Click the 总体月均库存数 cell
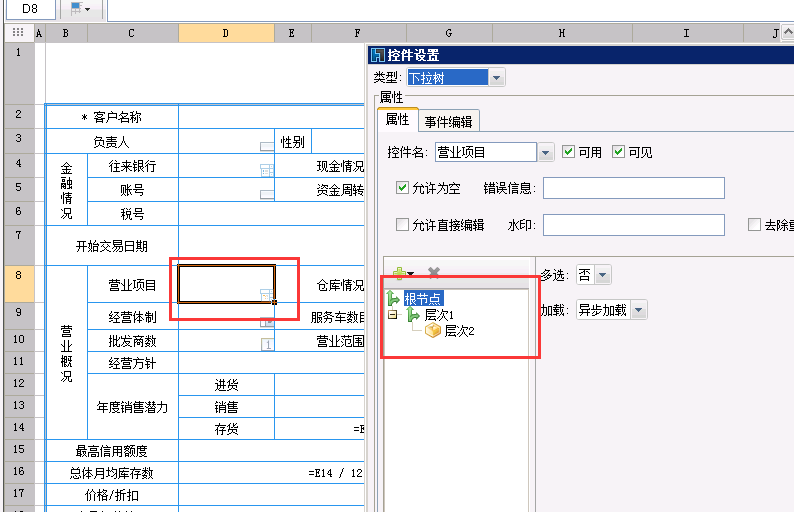This screenshot has width=794, height=512. [112, 473]
